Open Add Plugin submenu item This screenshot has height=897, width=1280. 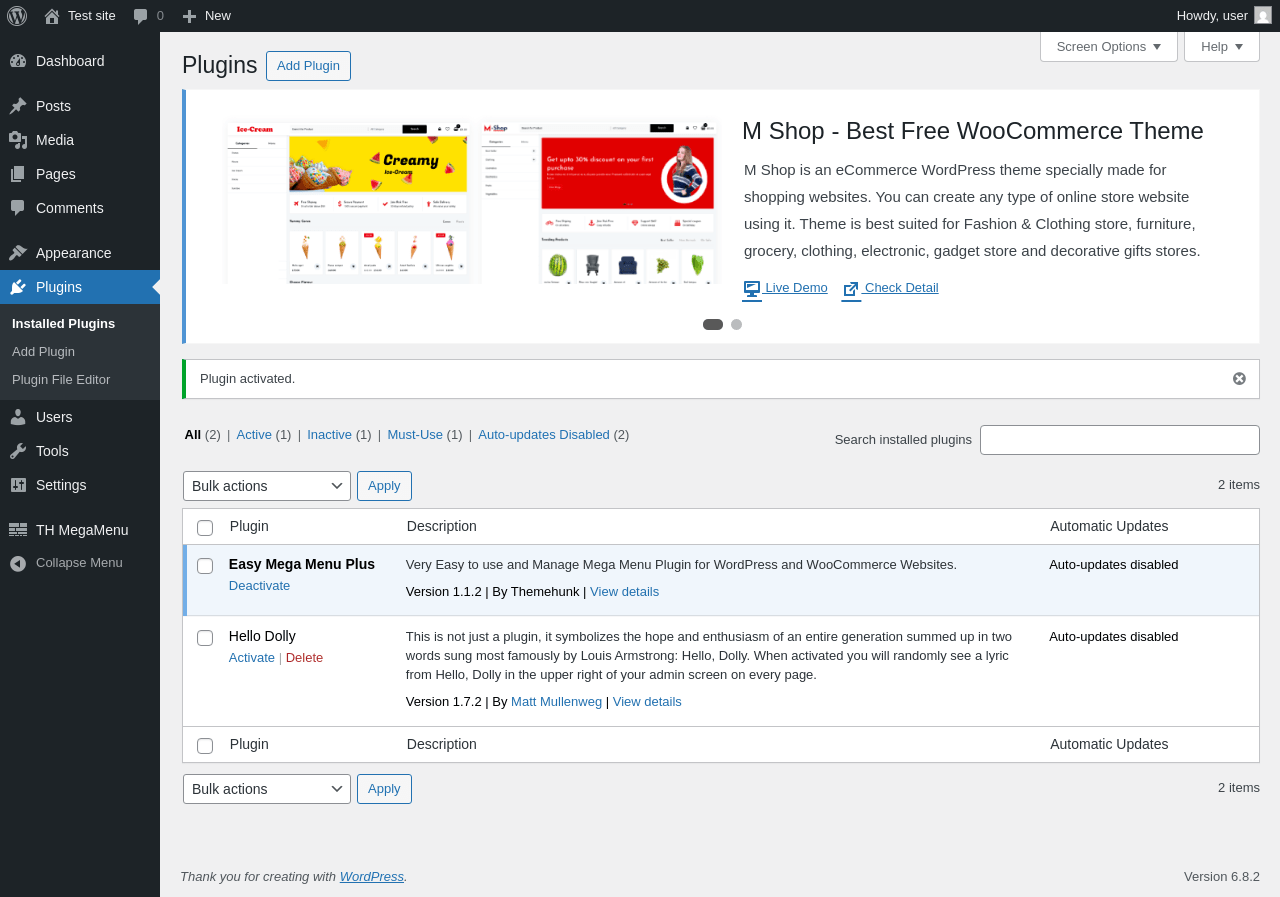tap(43, 352)
